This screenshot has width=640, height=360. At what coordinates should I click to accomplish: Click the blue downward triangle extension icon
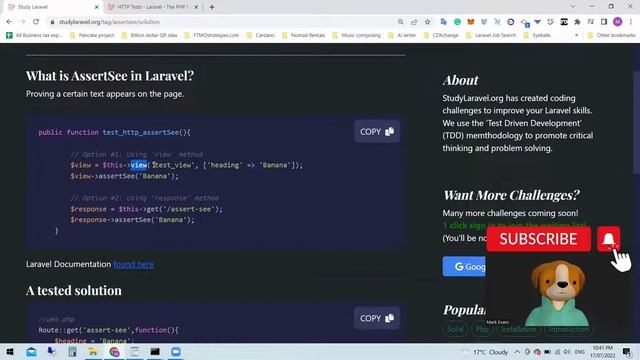pos(538,22)
